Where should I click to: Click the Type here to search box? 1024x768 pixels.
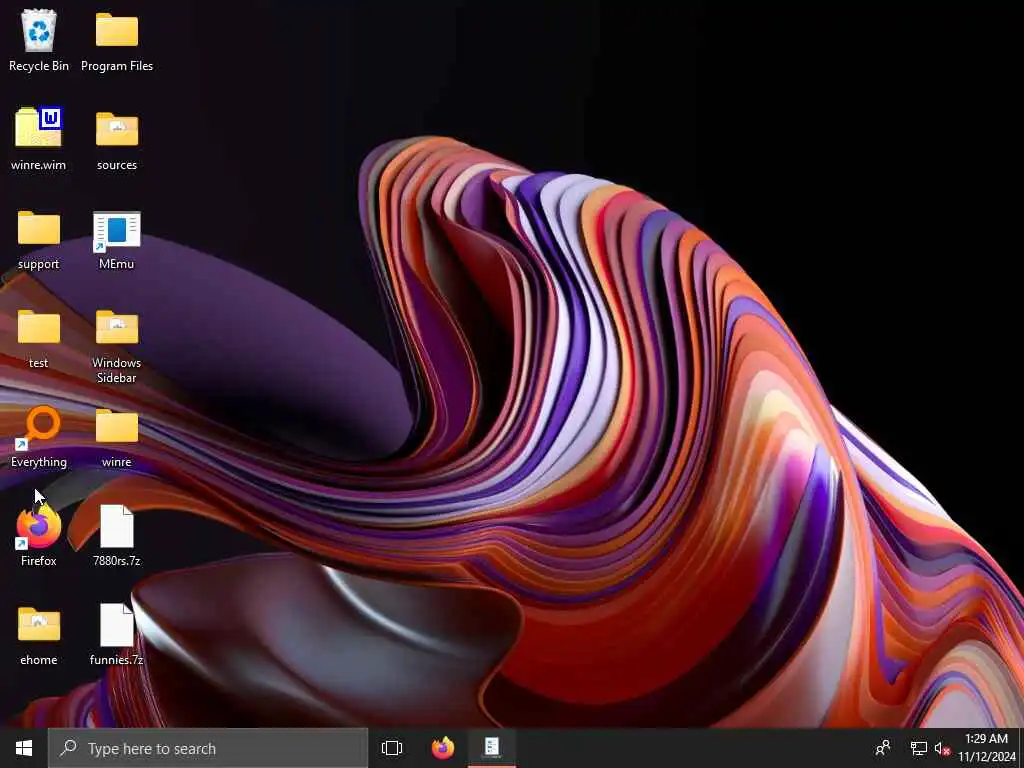[x=208, y=748]
